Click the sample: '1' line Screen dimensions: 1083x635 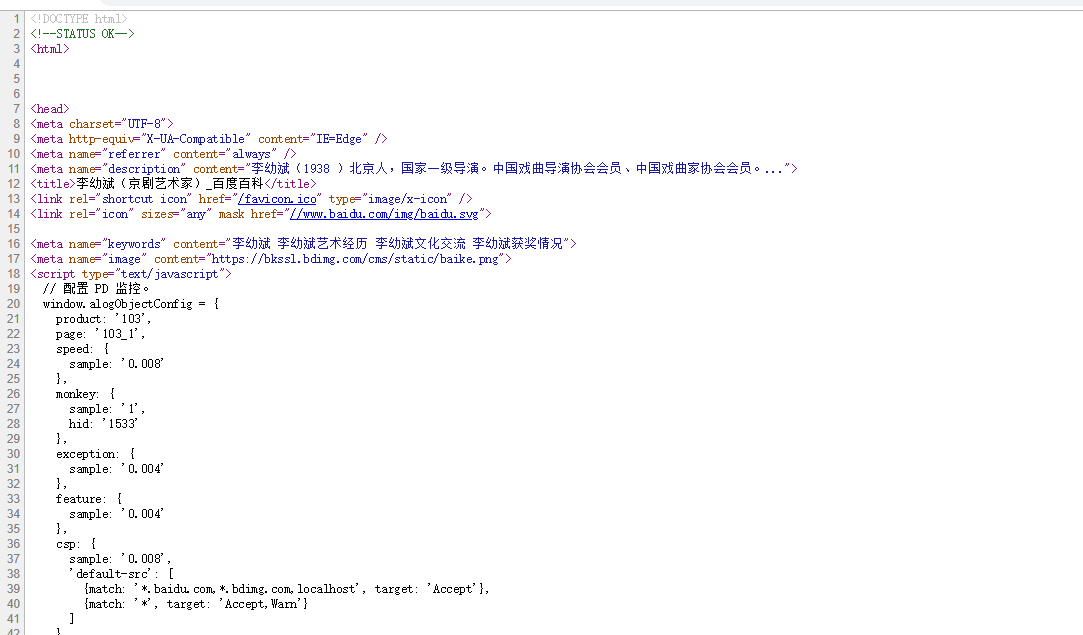(x=107, y=409)
